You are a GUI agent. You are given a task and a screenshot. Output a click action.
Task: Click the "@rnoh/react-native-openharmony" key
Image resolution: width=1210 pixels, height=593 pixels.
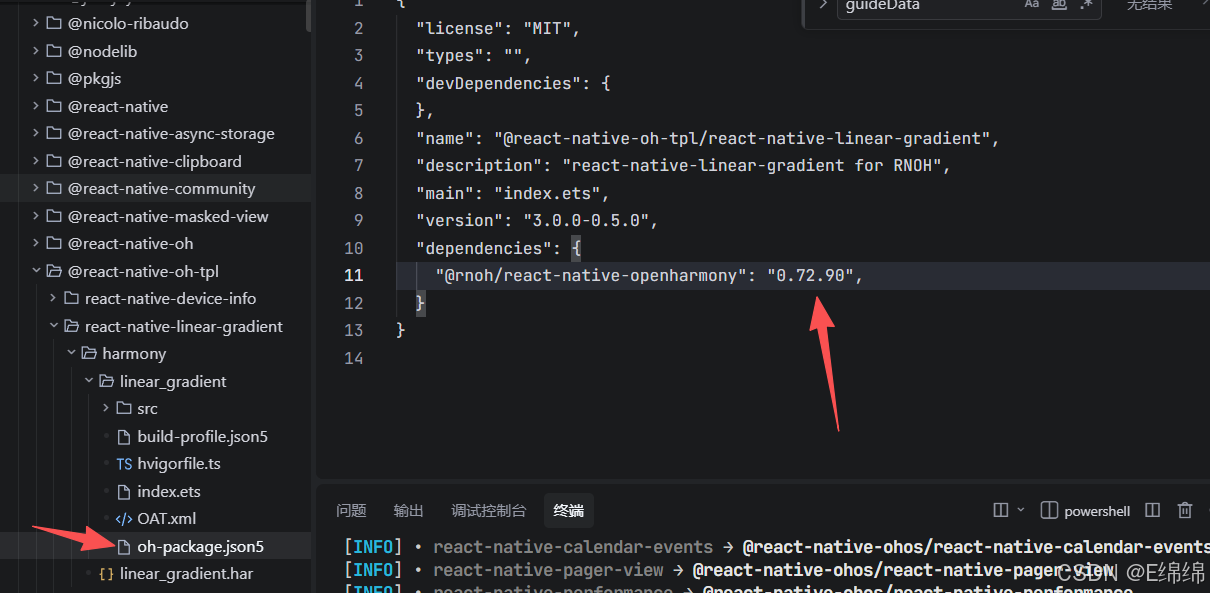coord(592,275)
